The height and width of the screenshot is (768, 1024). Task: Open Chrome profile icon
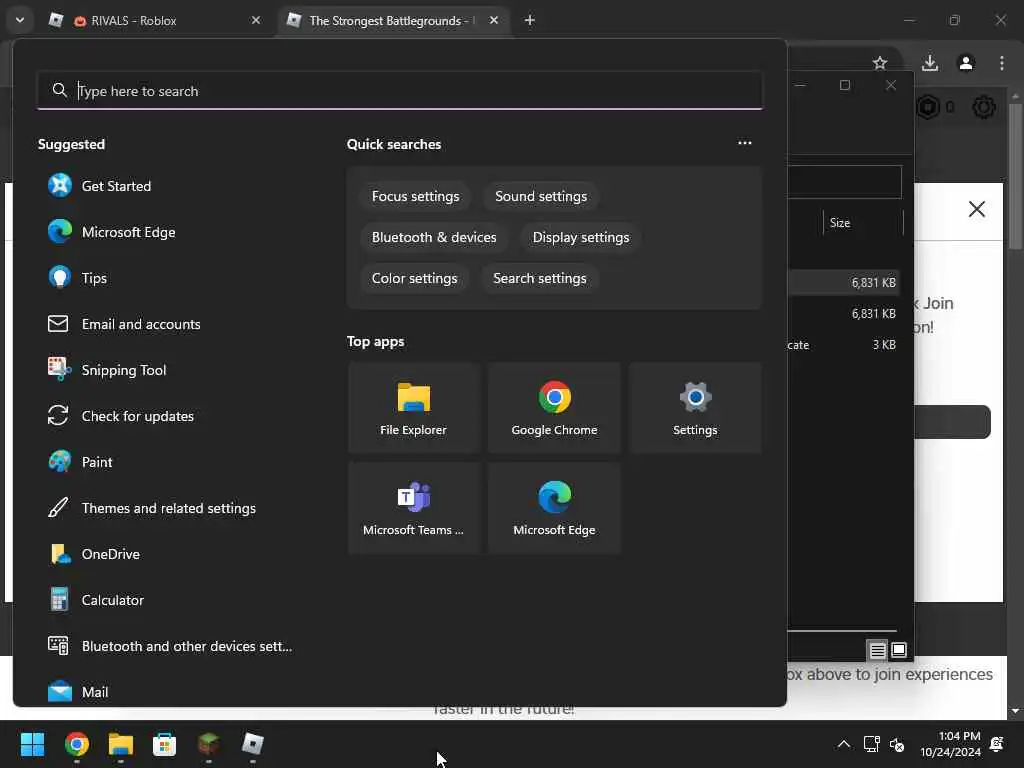pyautogui.click(x=966, y=63)
